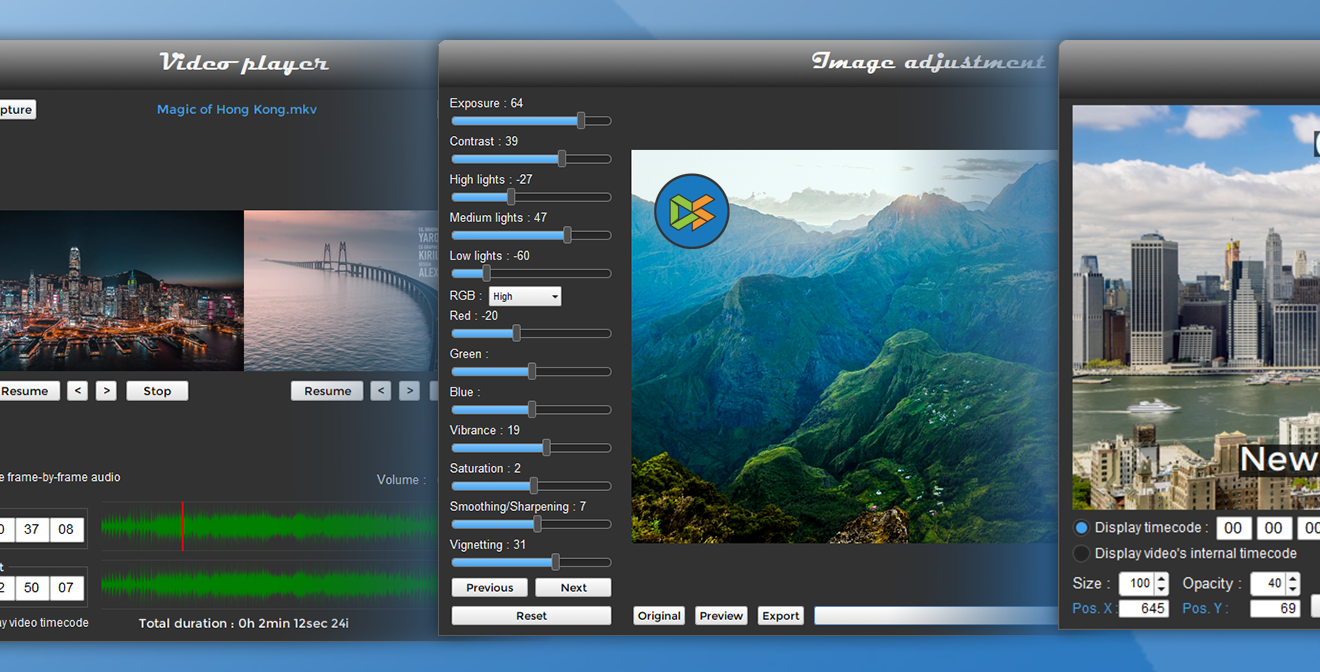Select the Display timecode radio button
Screen dimensions: 1320x672
(1081, 527)
